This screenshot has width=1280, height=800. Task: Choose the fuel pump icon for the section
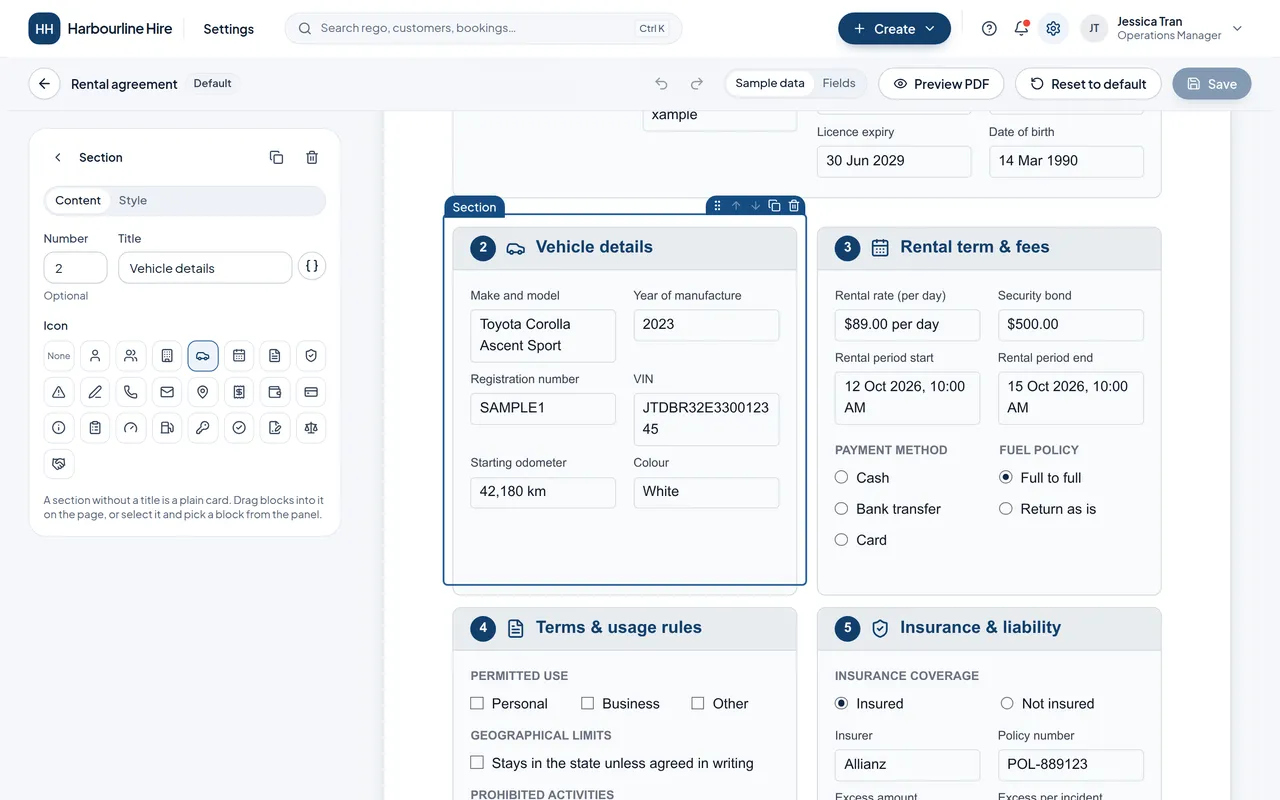pos(167,428)
